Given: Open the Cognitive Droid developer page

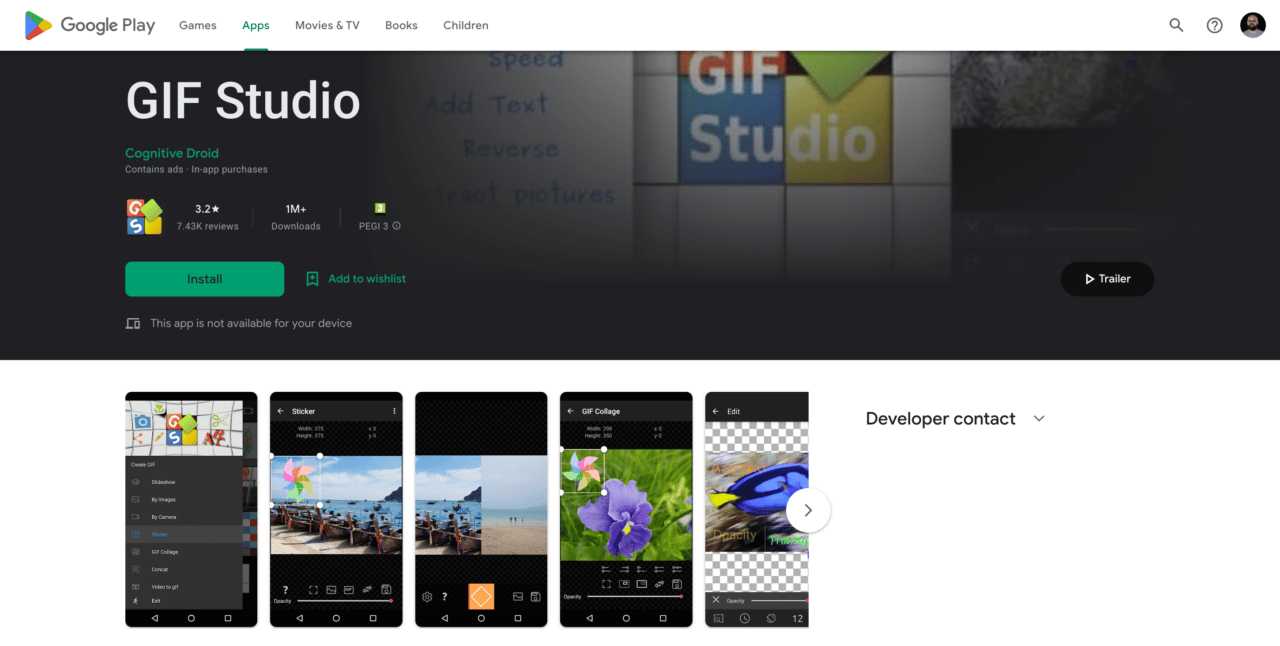Looking at the screenshot, I should pos(171,153).
